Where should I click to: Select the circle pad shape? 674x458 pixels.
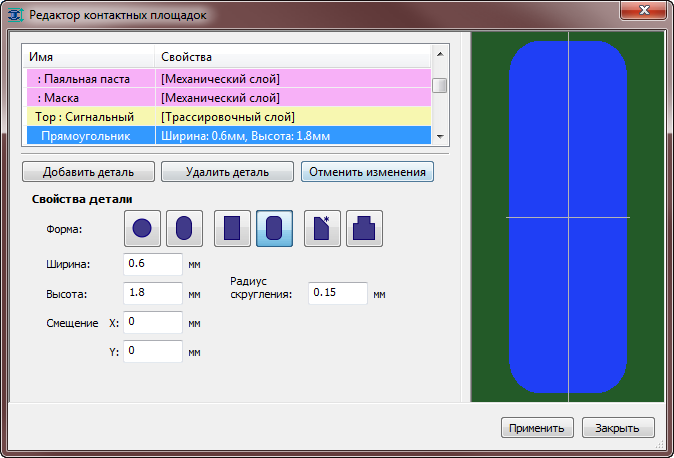pos(142,228)
